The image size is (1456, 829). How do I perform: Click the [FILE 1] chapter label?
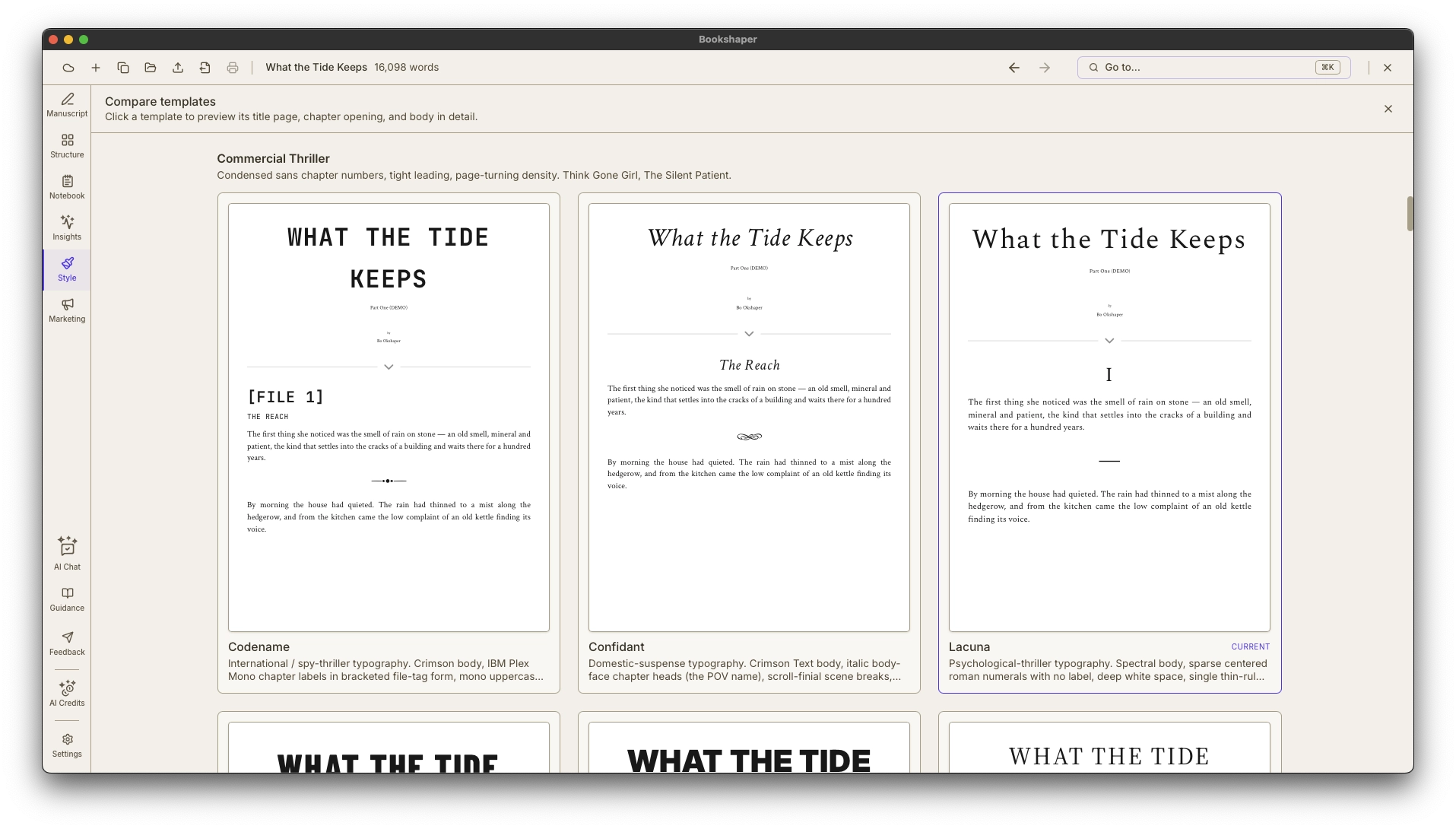285,397
